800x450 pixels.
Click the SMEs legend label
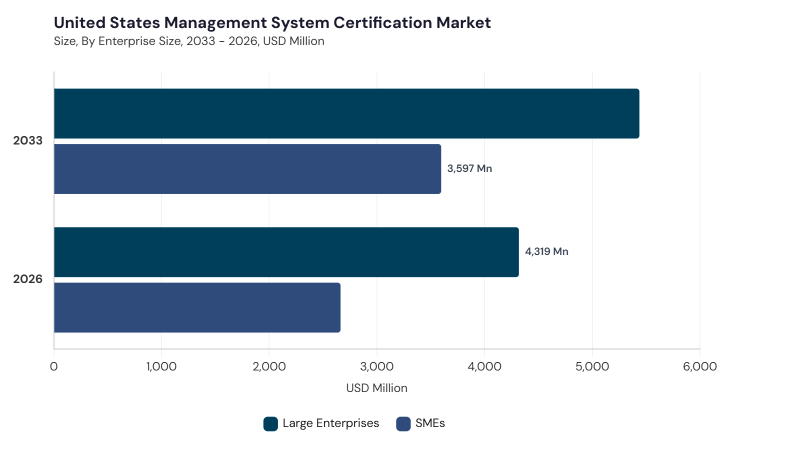click(430, 423)
